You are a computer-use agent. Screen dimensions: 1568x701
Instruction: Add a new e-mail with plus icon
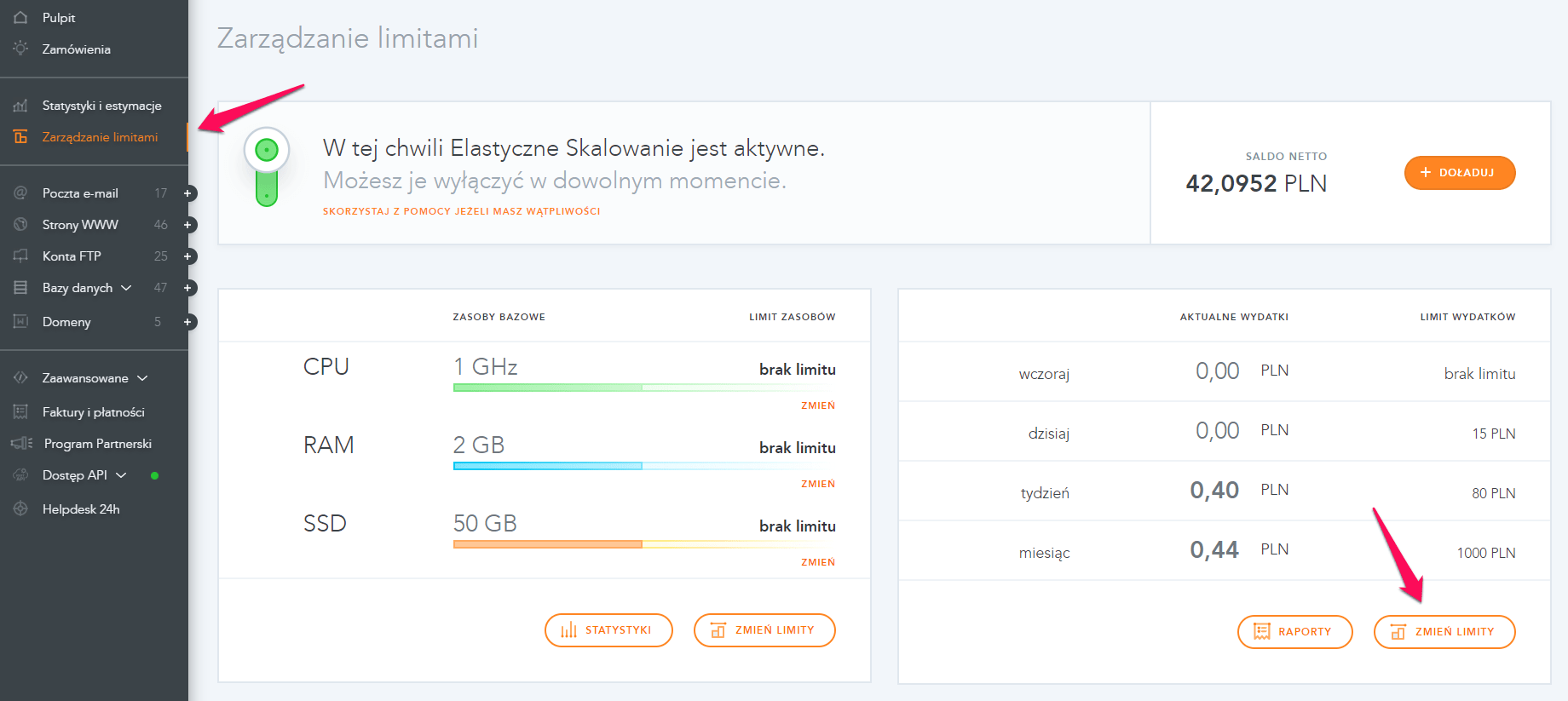188,193
